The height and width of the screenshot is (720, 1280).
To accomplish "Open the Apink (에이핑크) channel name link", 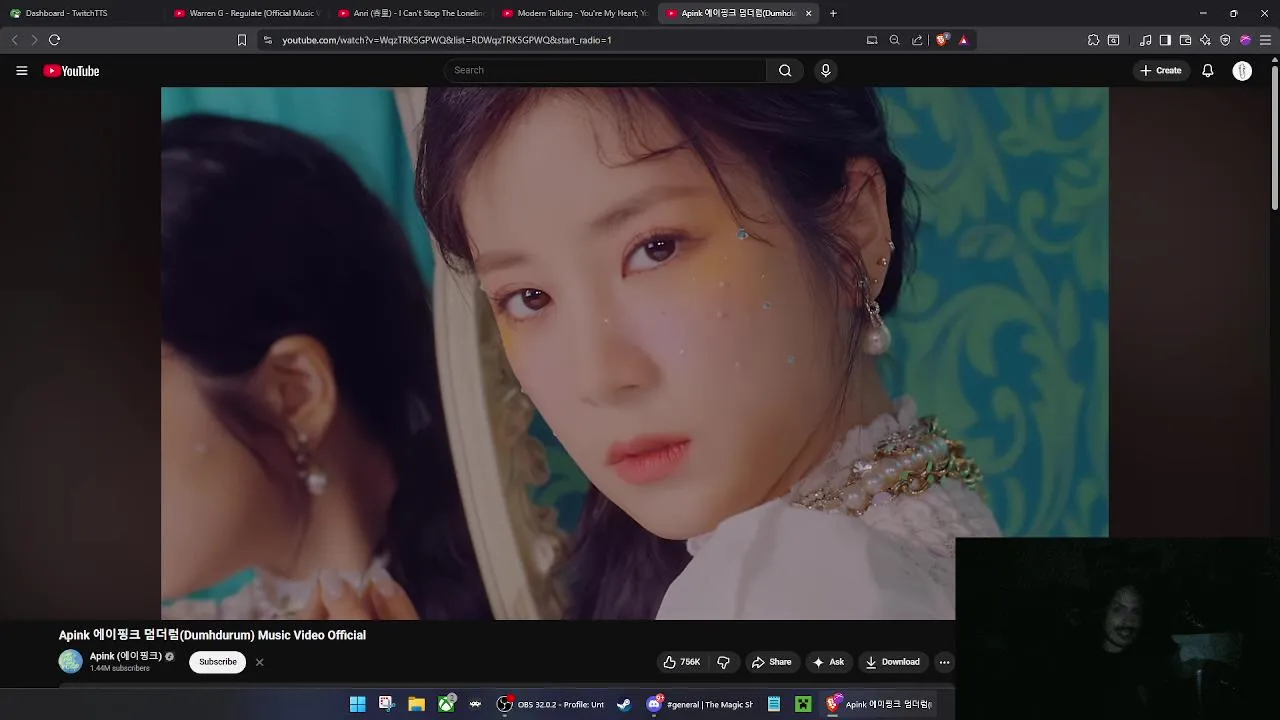I will 126,656.
